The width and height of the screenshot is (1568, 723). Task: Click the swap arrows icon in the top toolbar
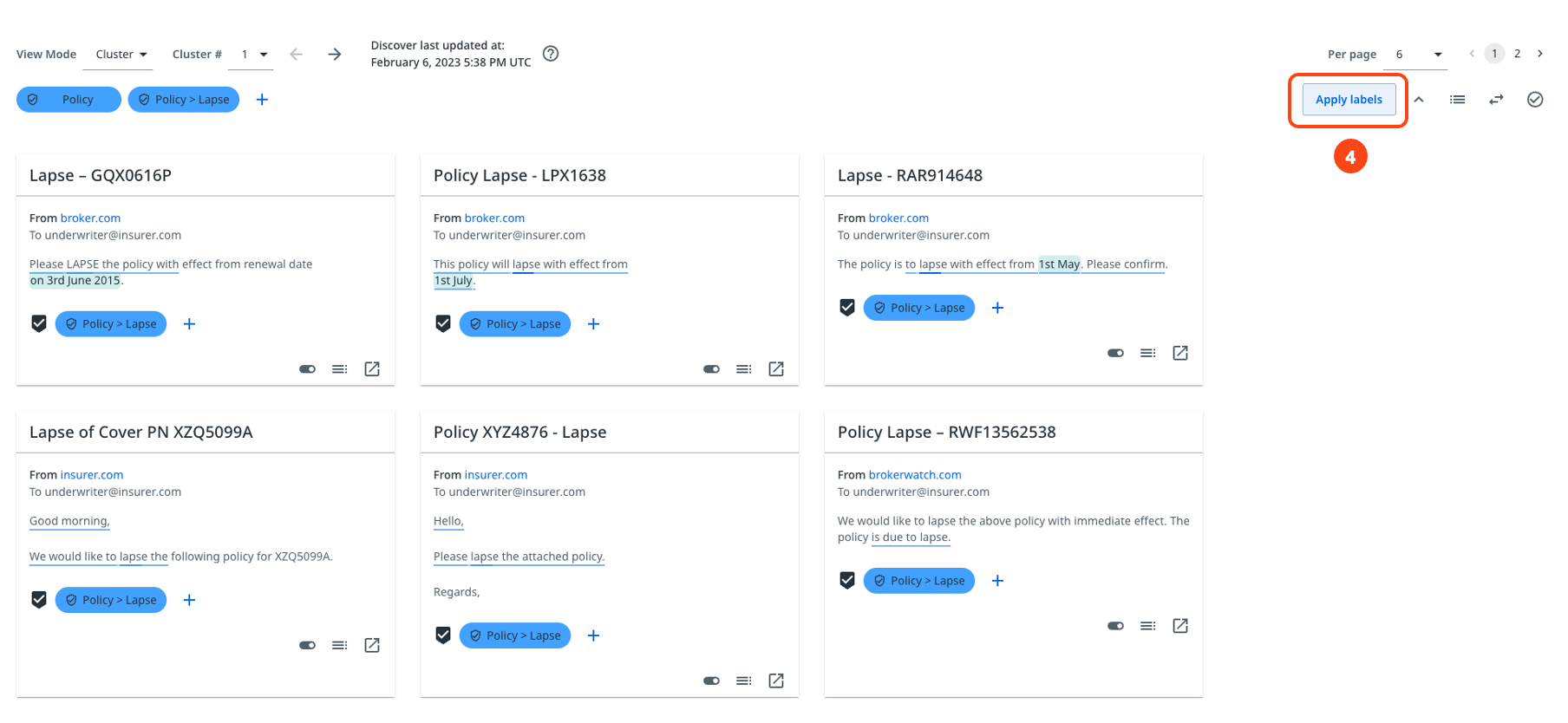tap(1496, 100)
